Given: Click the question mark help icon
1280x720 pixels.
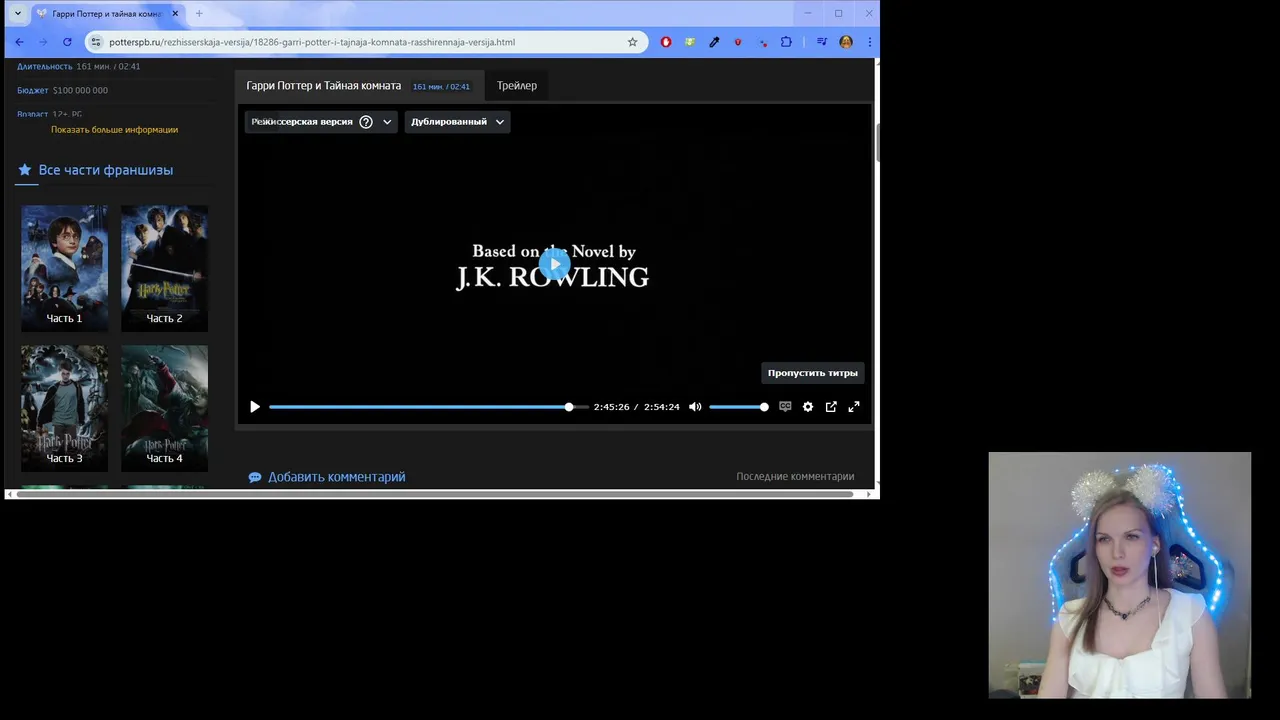Looking at the screenshot, I should click(x=366, y=122).
